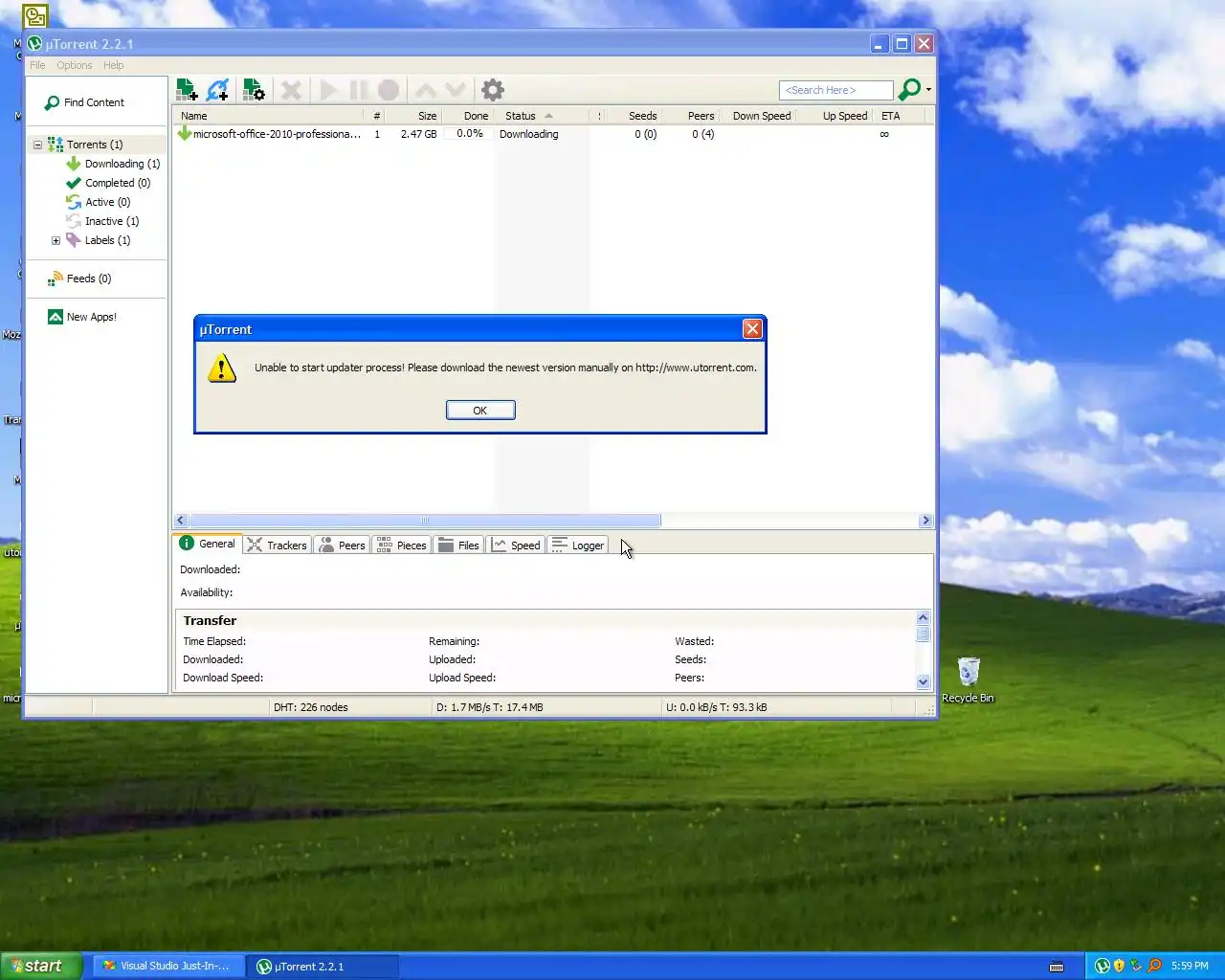
Task: Click the download speed status bar entry
Action: (490, 707)
